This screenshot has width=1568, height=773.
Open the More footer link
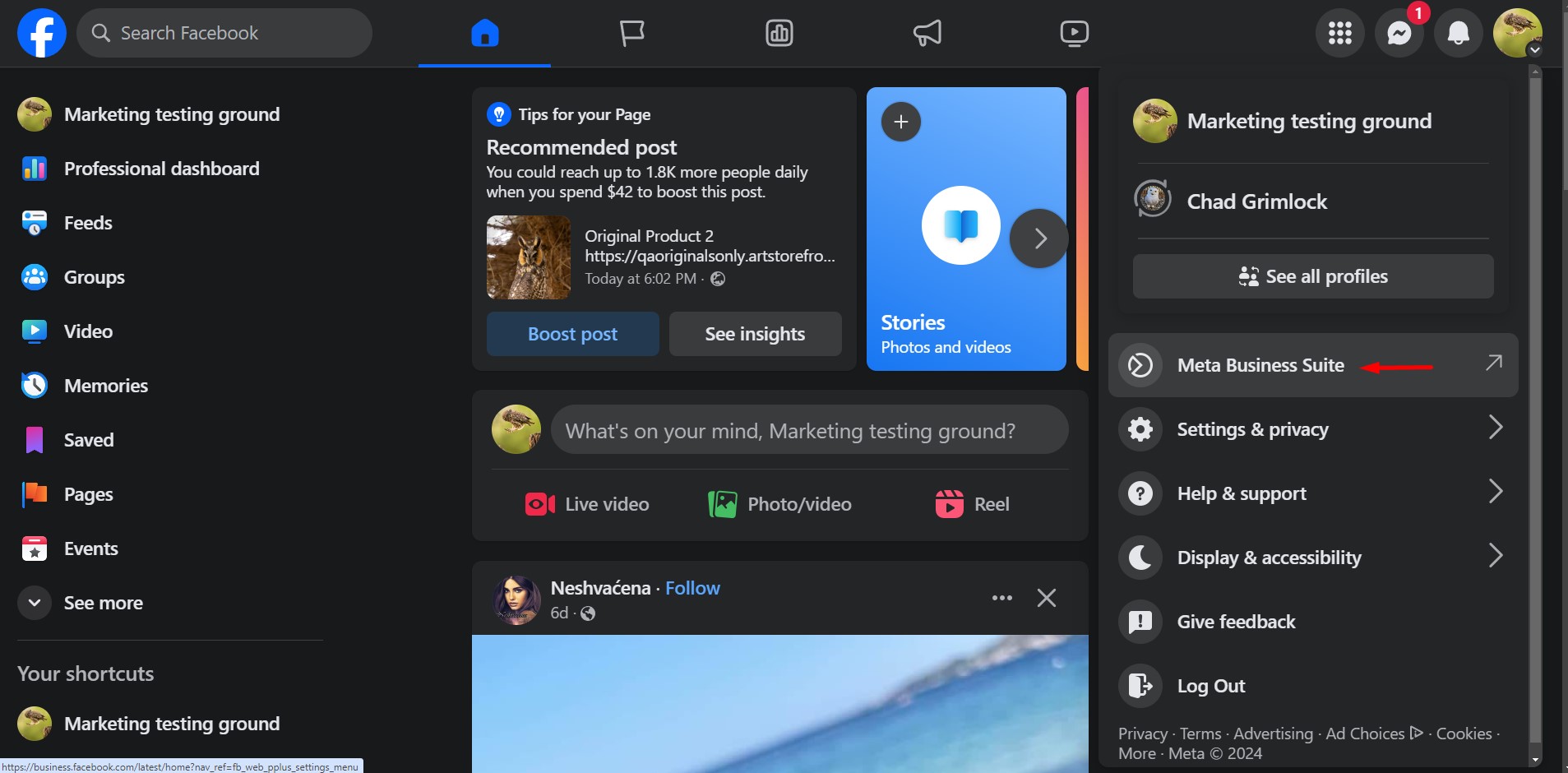[x=1137, y=753]
